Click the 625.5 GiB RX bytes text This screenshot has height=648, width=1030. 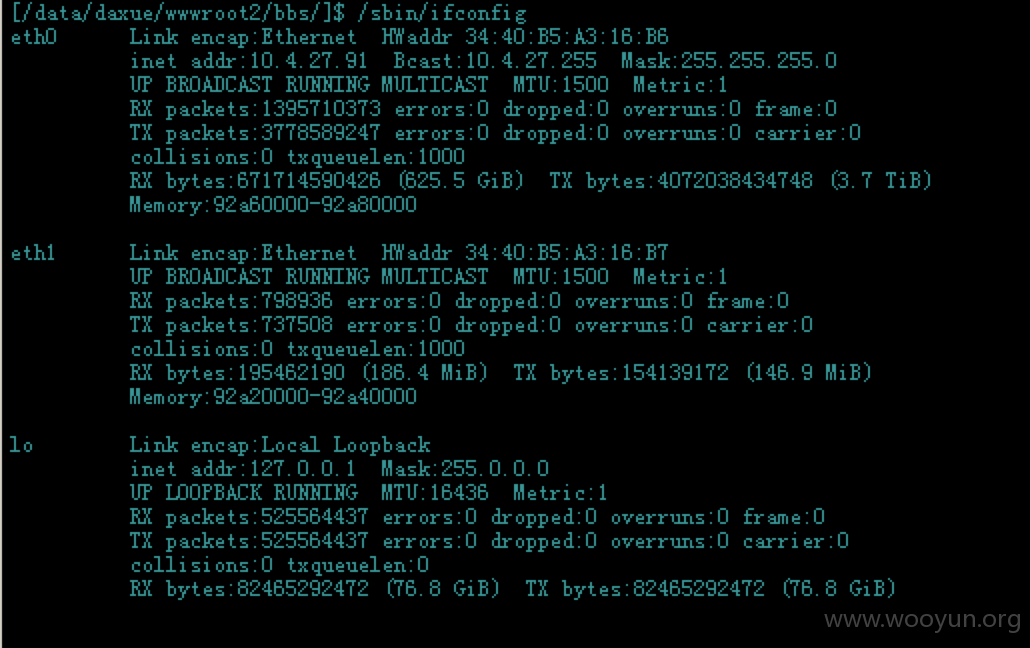[x=461, y=181]
